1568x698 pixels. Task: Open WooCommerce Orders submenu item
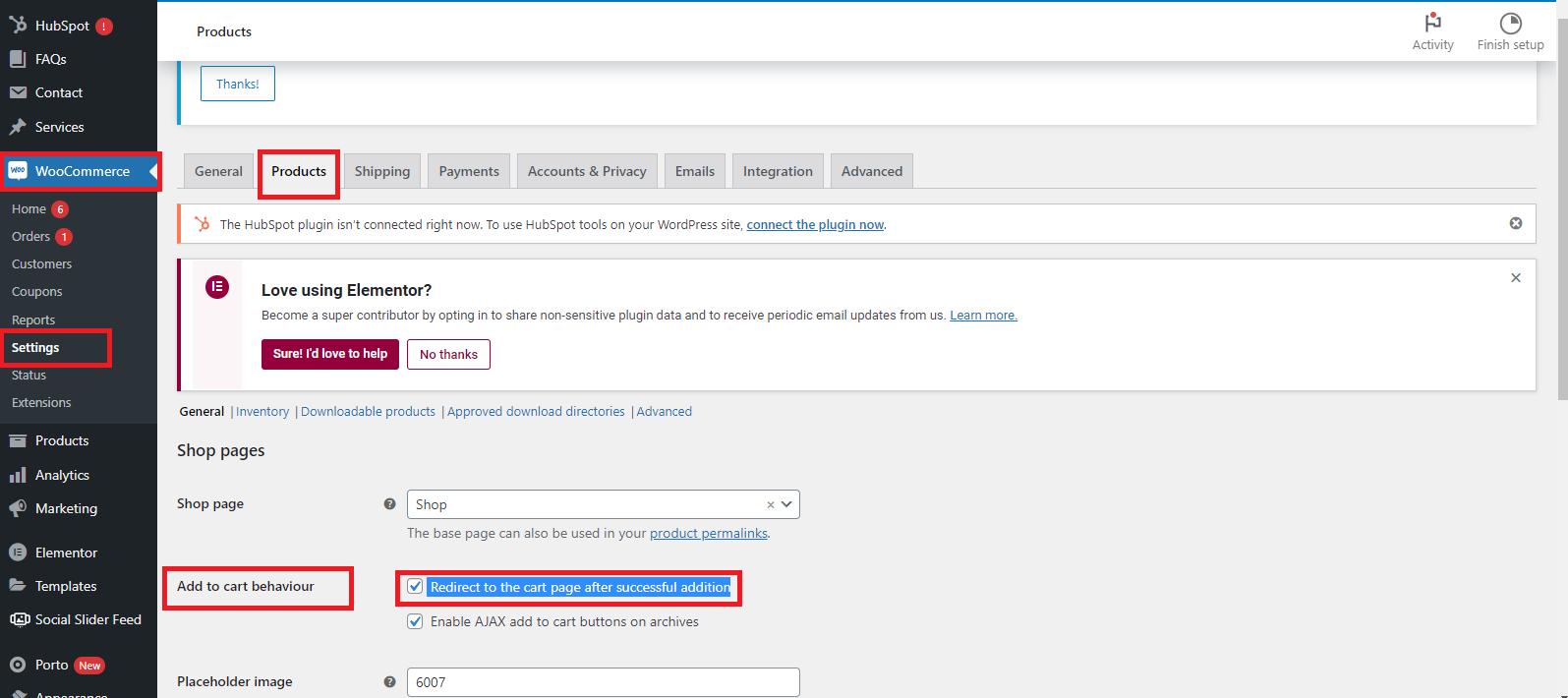(x=31, y=237)
